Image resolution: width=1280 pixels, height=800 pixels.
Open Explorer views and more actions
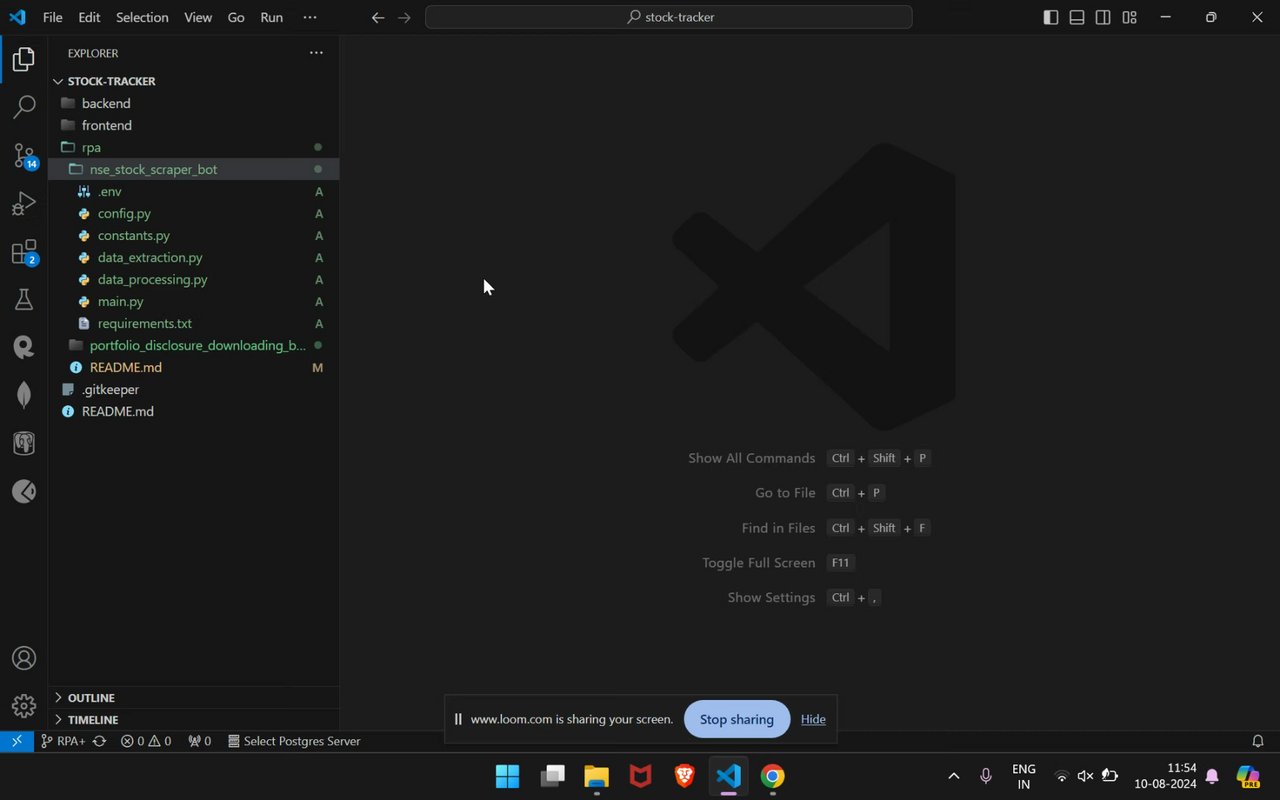click(316, 53)
